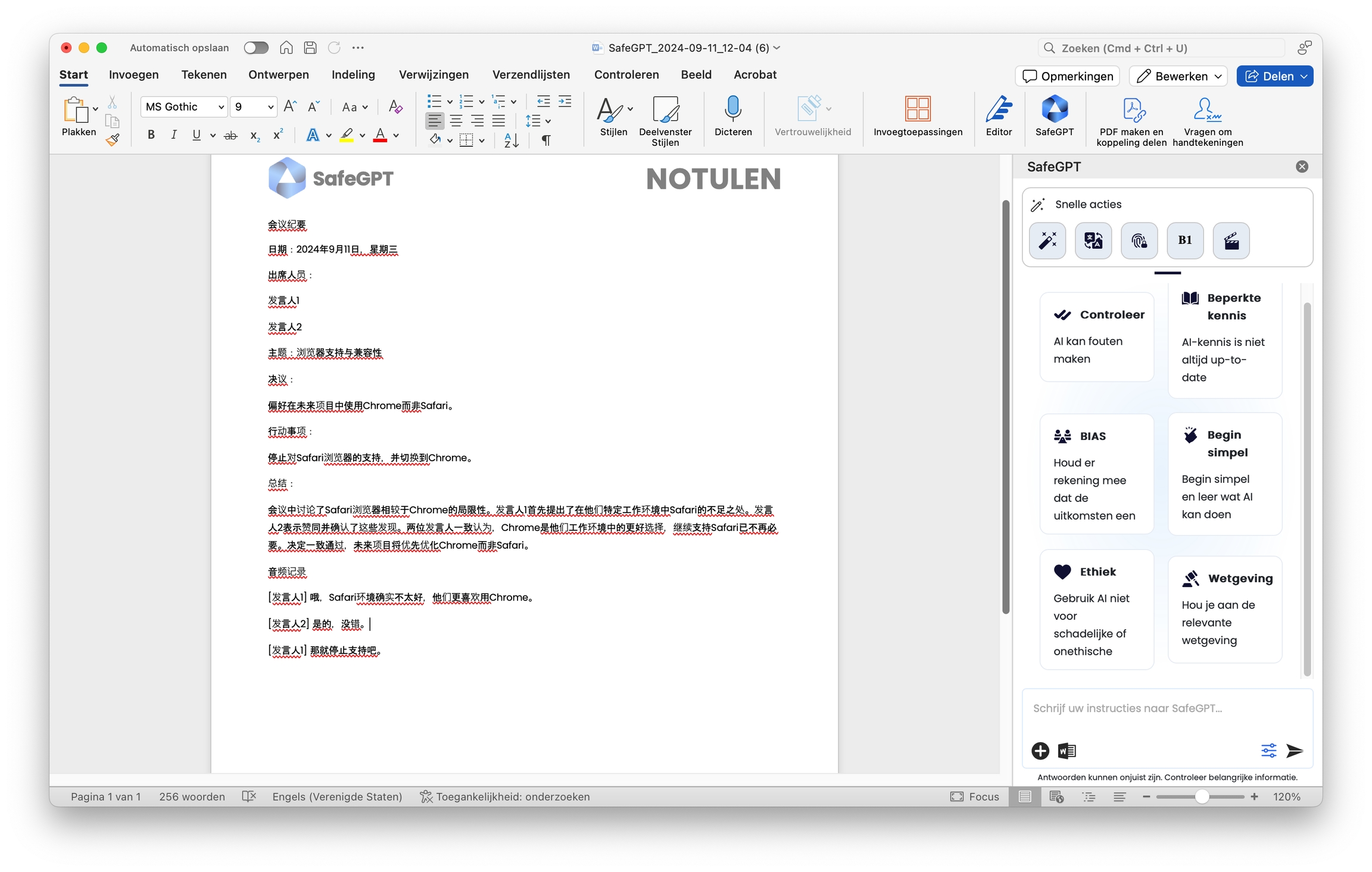This screenshot has width=1372, height=872.
Task: Open the MS Gothic font dropdown
Action: click(221, 107)
